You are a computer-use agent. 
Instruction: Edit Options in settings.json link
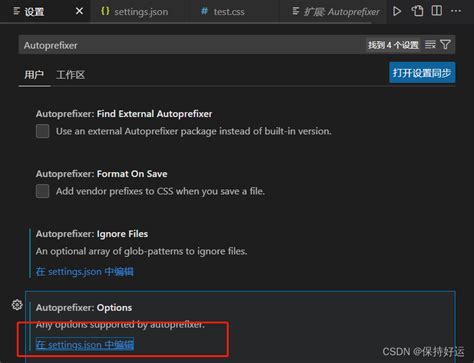click(x=85, y=344)
